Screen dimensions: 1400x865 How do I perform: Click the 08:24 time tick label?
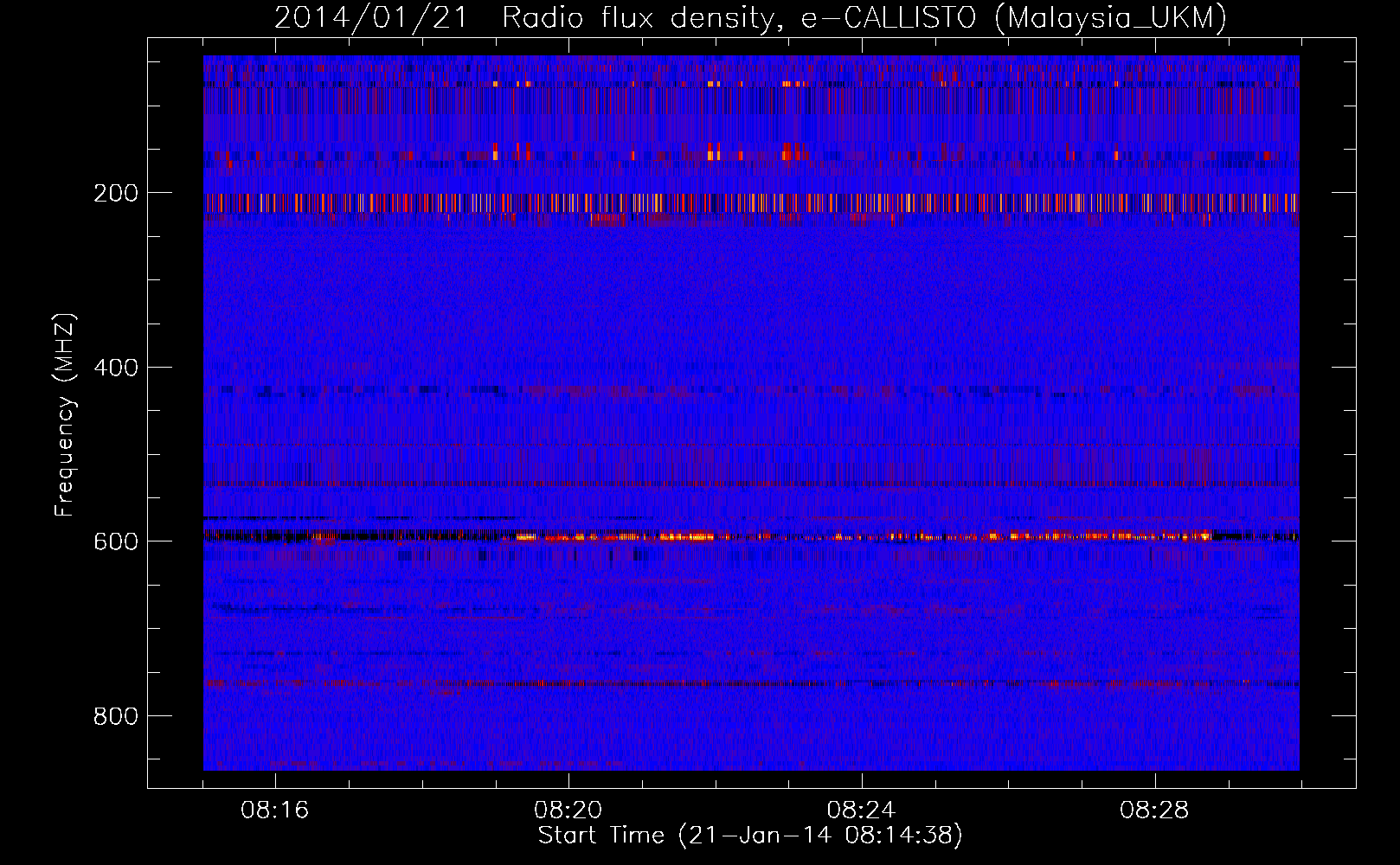pos(861,811)
